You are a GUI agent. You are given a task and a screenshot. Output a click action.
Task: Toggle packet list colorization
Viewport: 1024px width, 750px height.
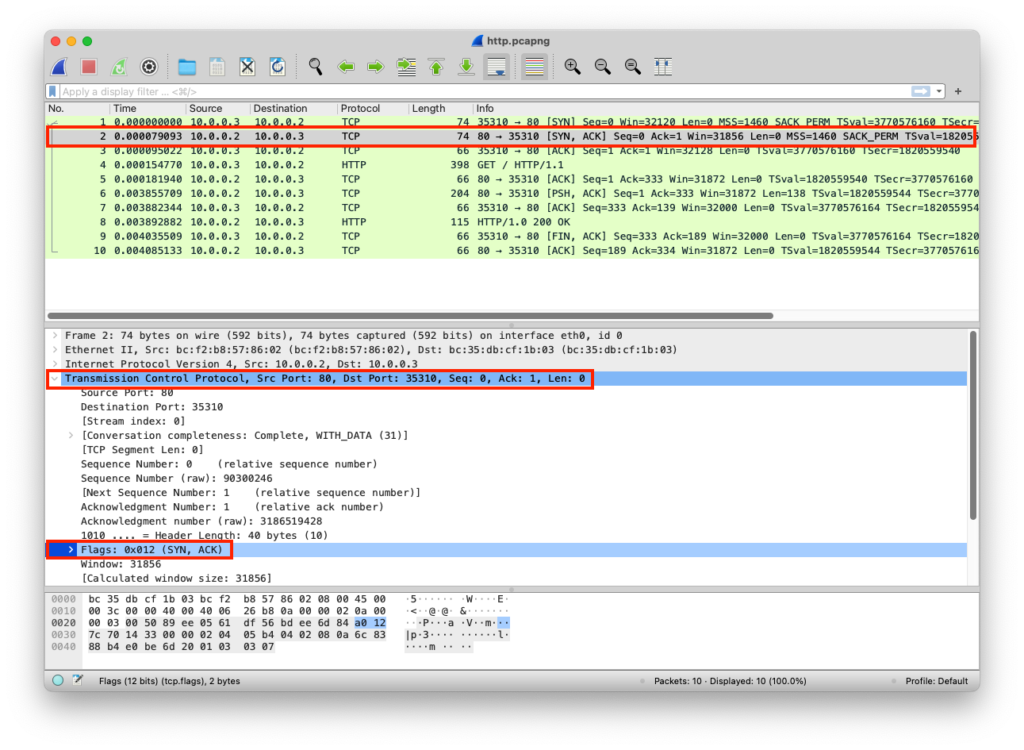(x=534, y=67)
